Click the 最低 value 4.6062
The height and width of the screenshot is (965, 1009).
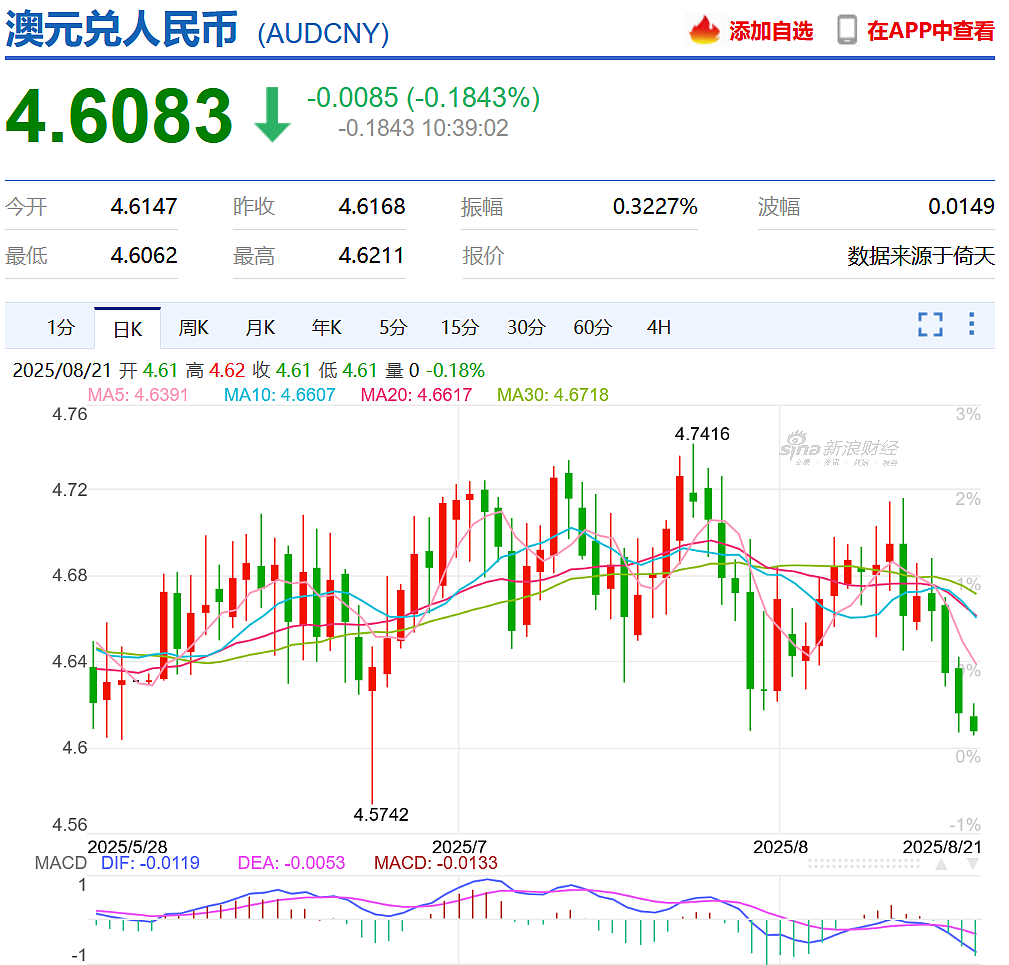[143, 255]
